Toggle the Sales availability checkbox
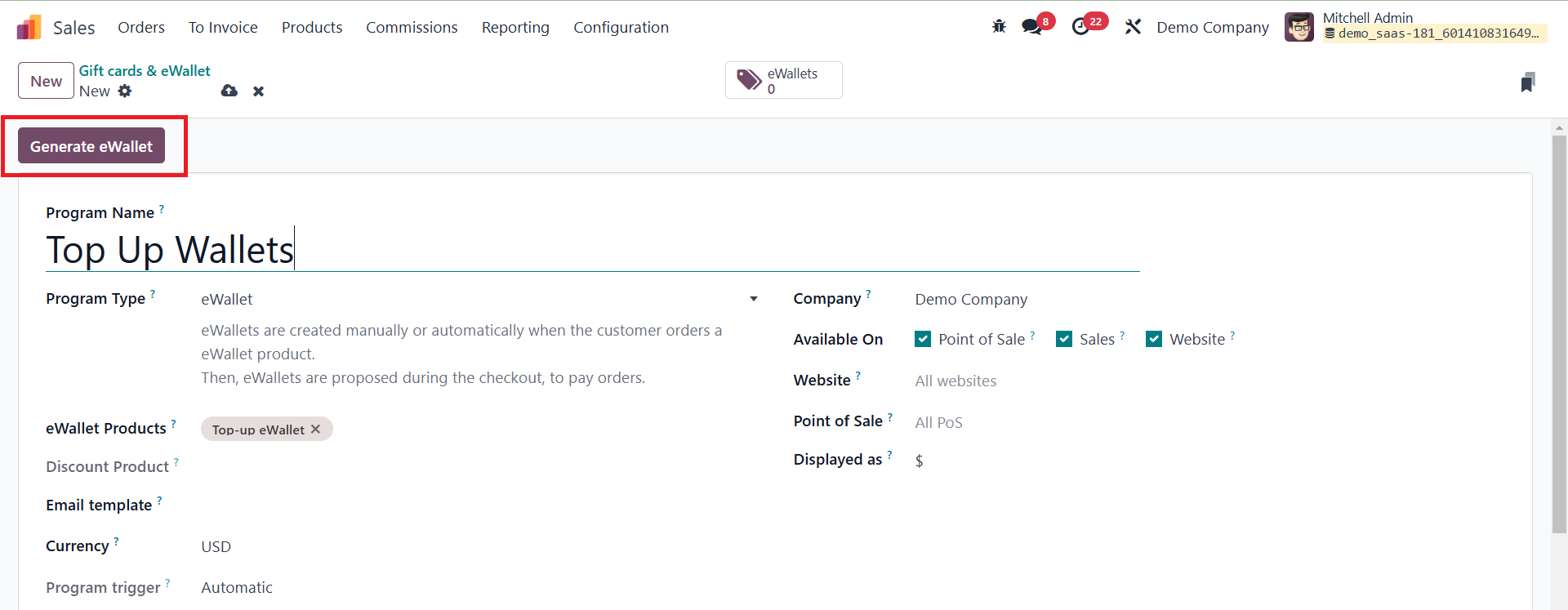 [1064, 339]
